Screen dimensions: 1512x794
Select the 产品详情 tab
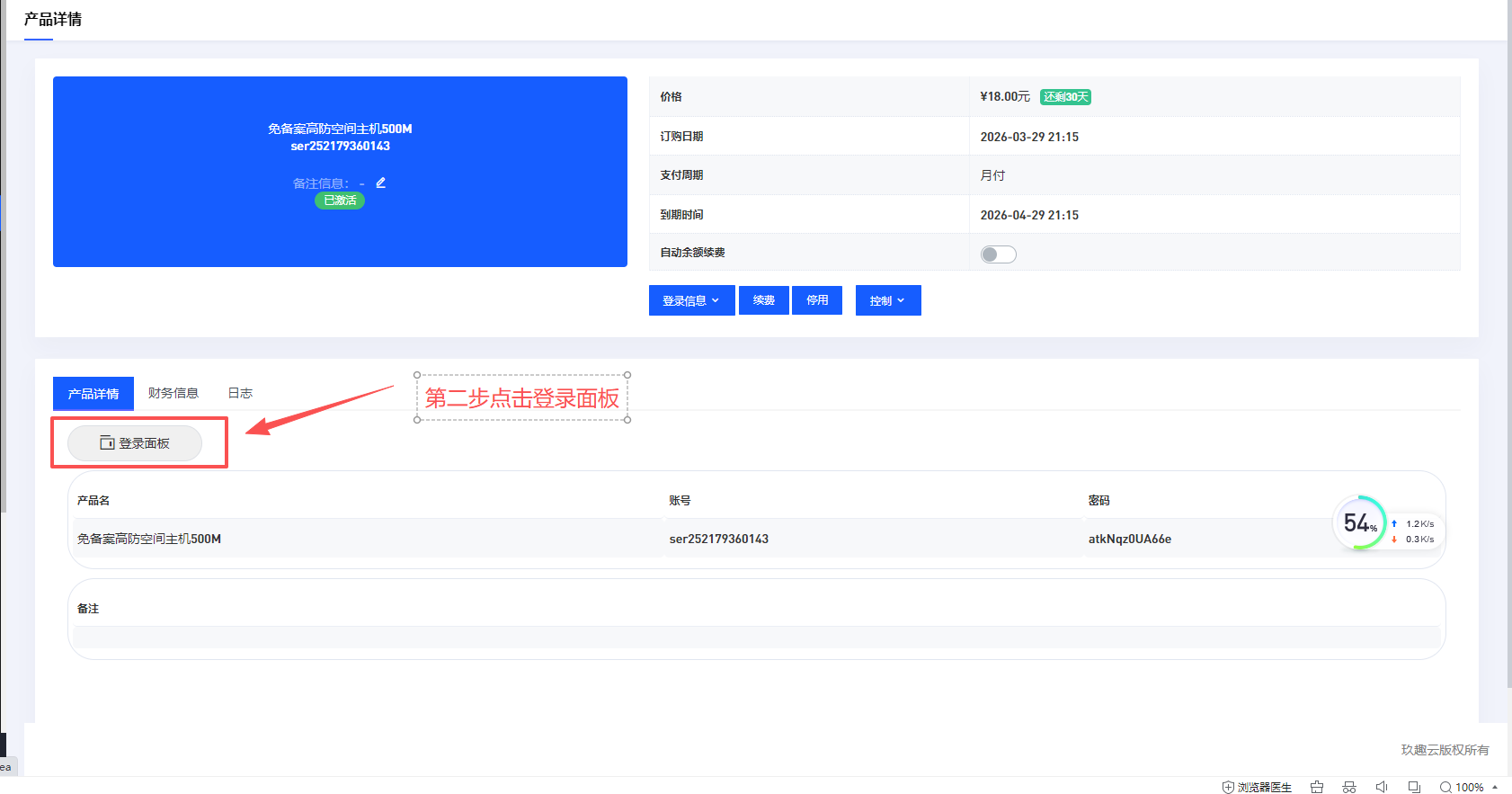pyautogui.click(x=93, y=393)
